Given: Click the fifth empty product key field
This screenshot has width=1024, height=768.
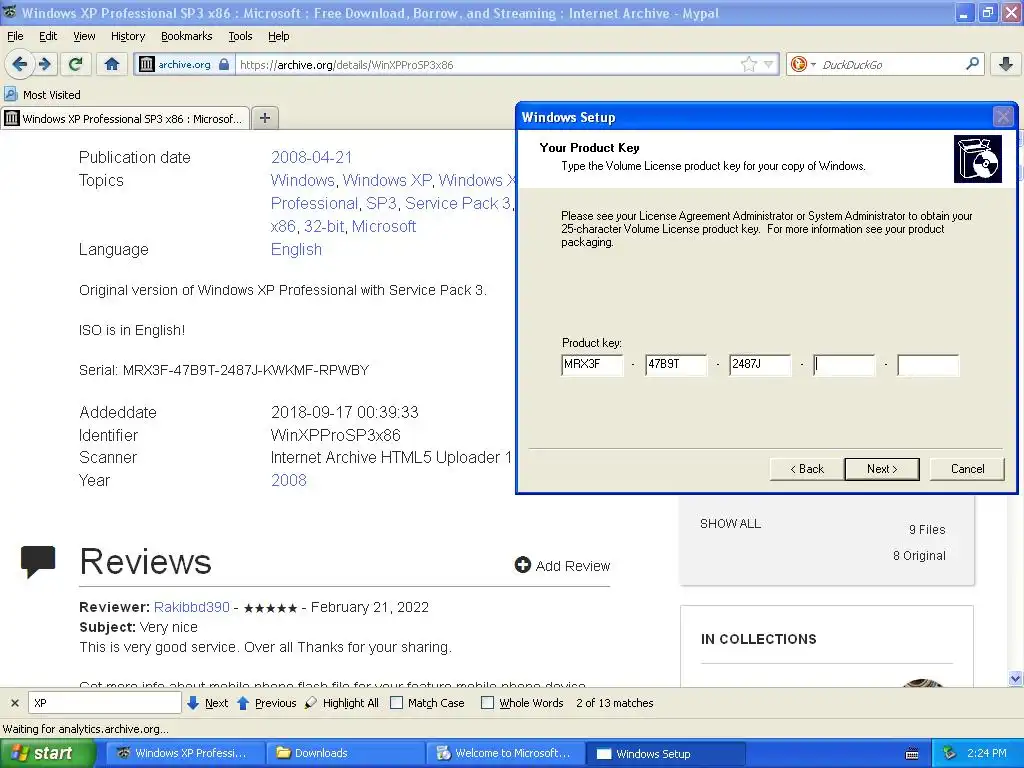Looking at the screenshot, I should point(929,364).
